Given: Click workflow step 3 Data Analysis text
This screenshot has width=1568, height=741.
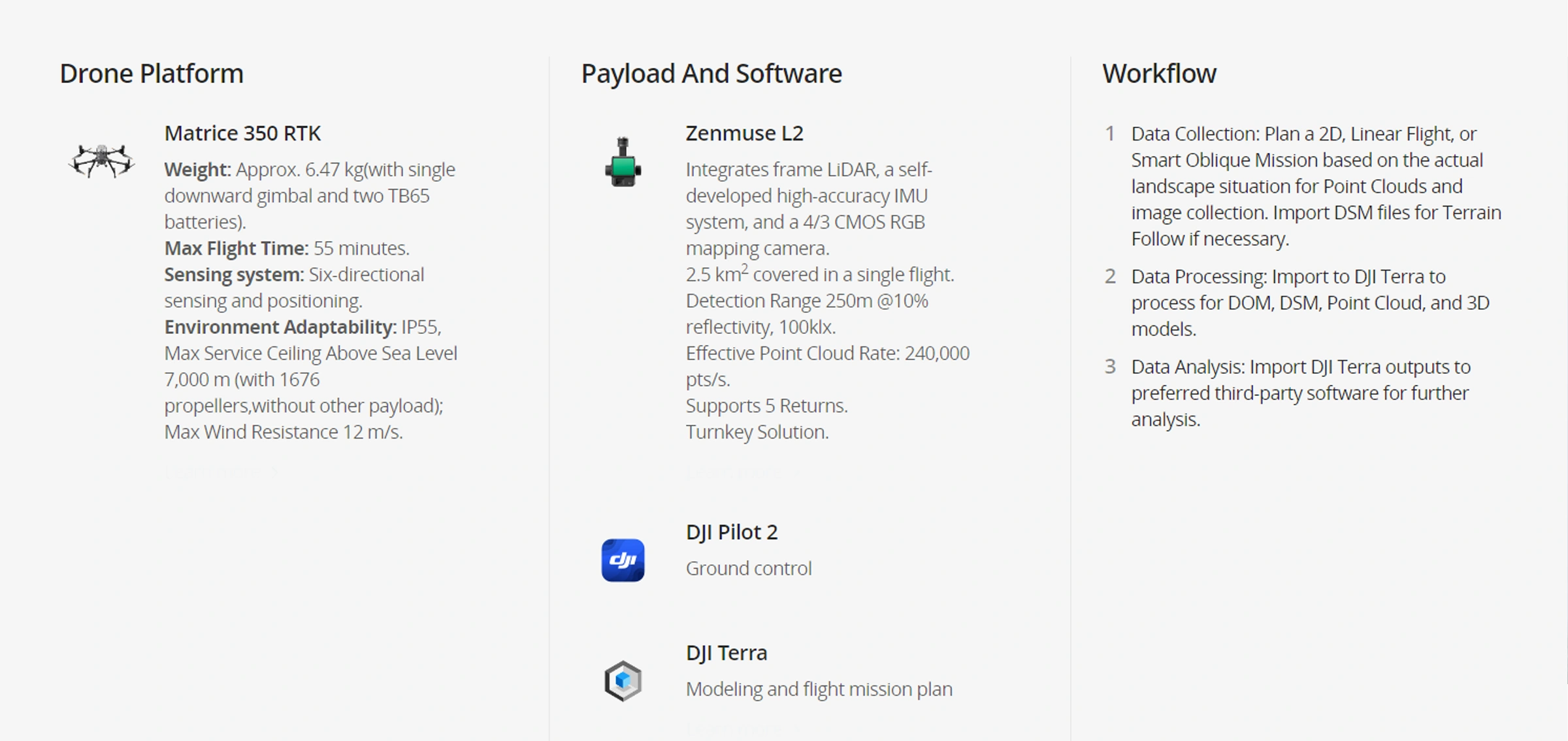Looking at the screenshot, I should 1300,393.
